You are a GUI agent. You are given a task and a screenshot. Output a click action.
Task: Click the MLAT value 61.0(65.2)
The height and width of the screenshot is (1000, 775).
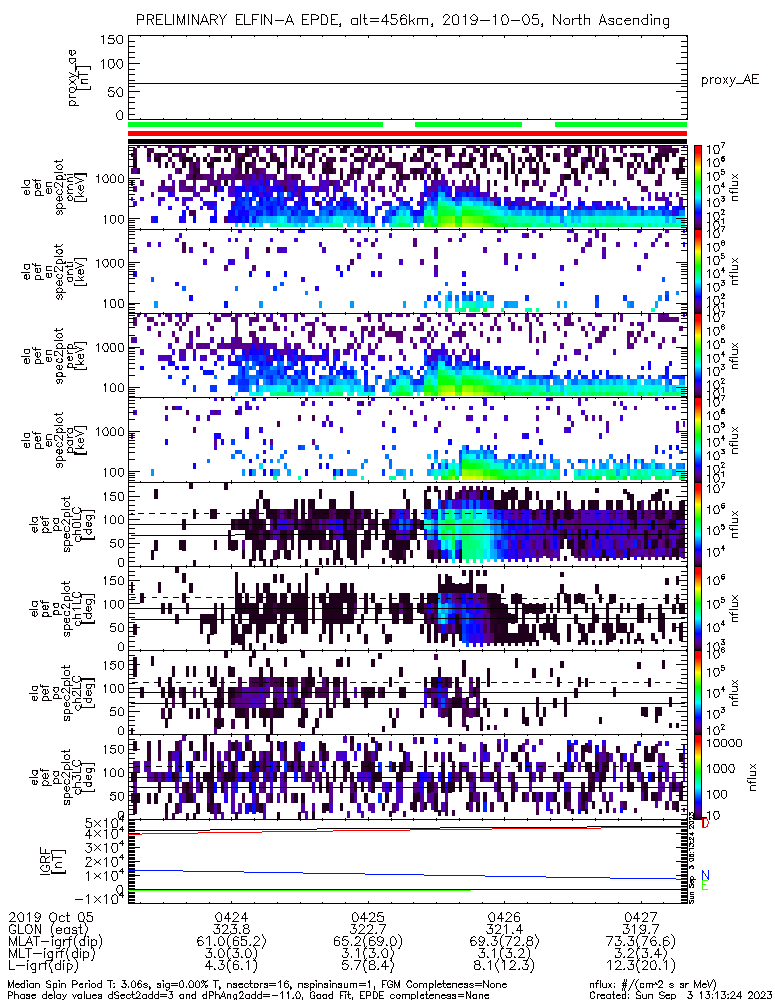click(x=232, y=942)
